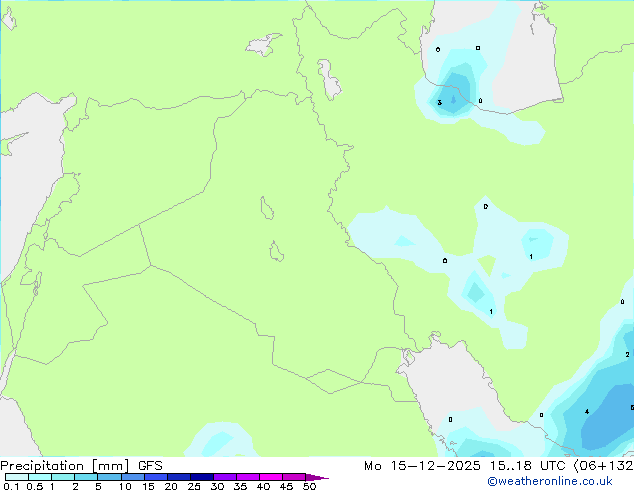The height and width of the screenshot is (490, 634).
Task: Select the 40–45 mm magenta legend swatch
Action: point(271,477)
